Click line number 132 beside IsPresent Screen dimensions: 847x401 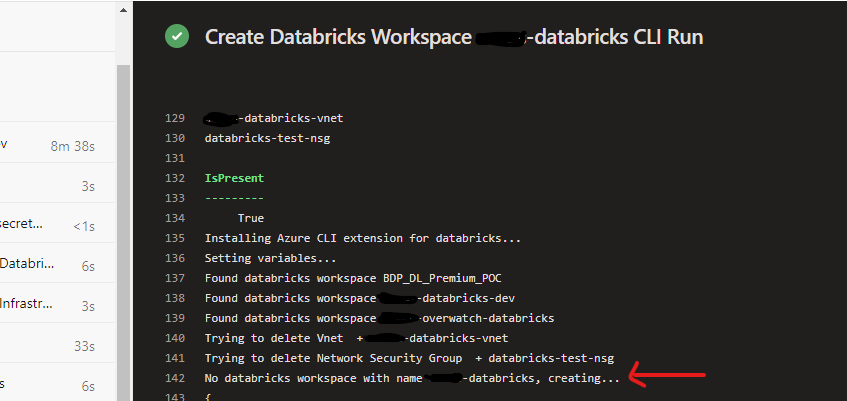pos(175,178)
